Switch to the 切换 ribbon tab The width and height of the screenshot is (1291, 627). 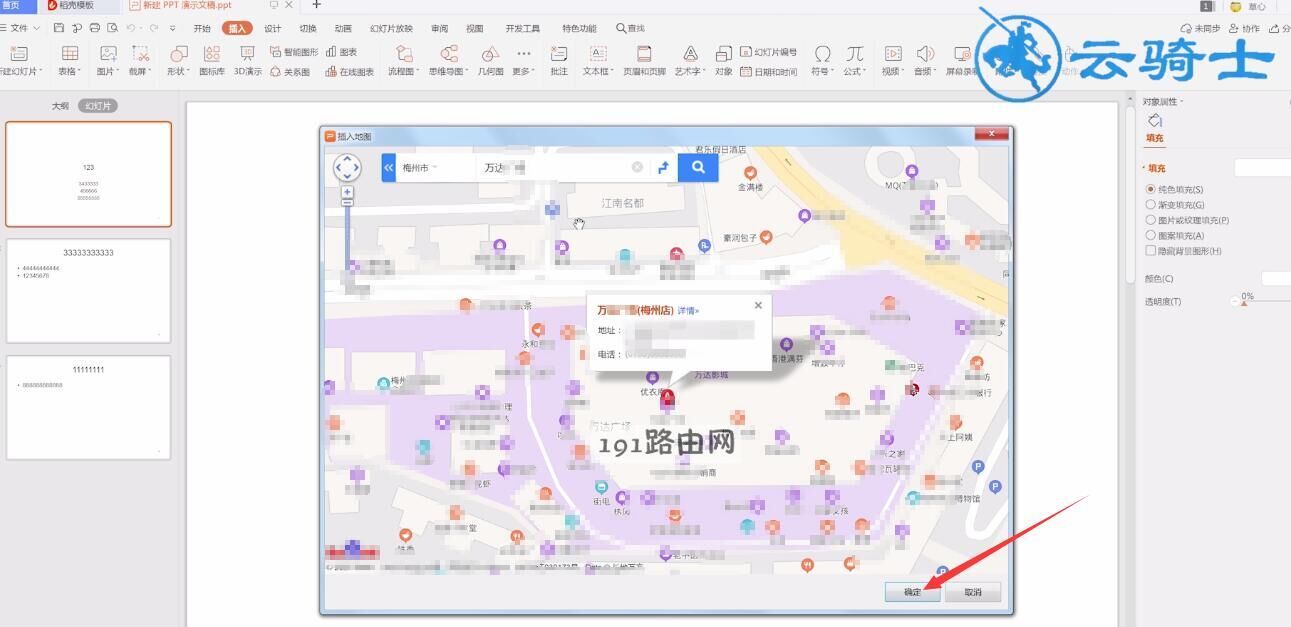[308, 28]
